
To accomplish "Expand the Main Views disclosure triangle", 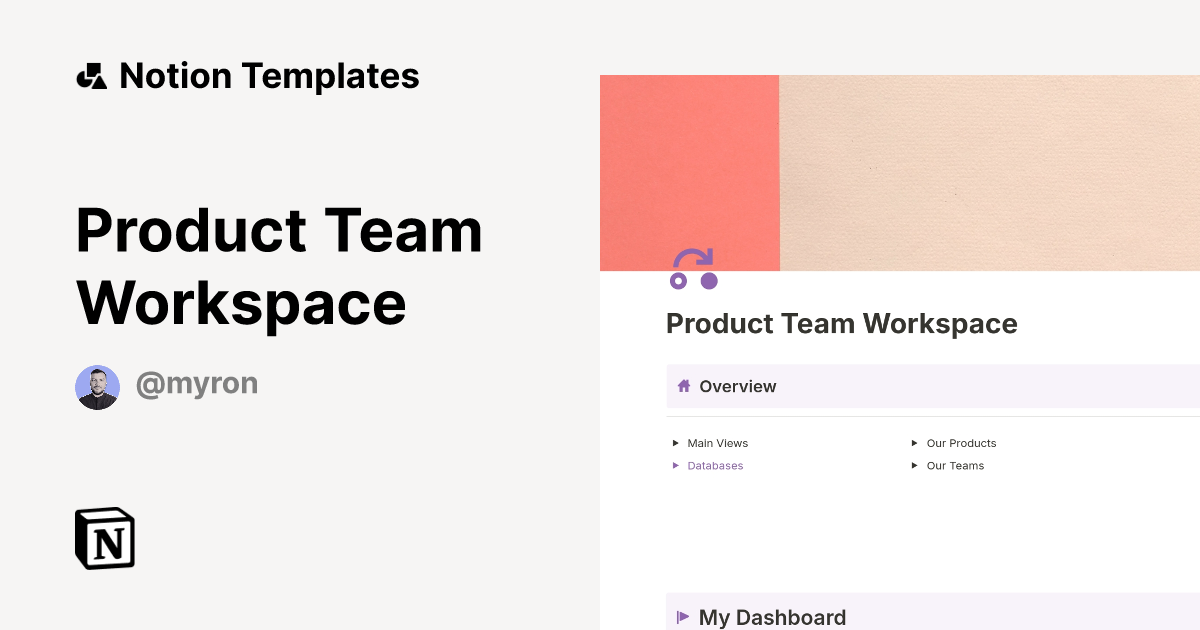I will click(675, 442).
